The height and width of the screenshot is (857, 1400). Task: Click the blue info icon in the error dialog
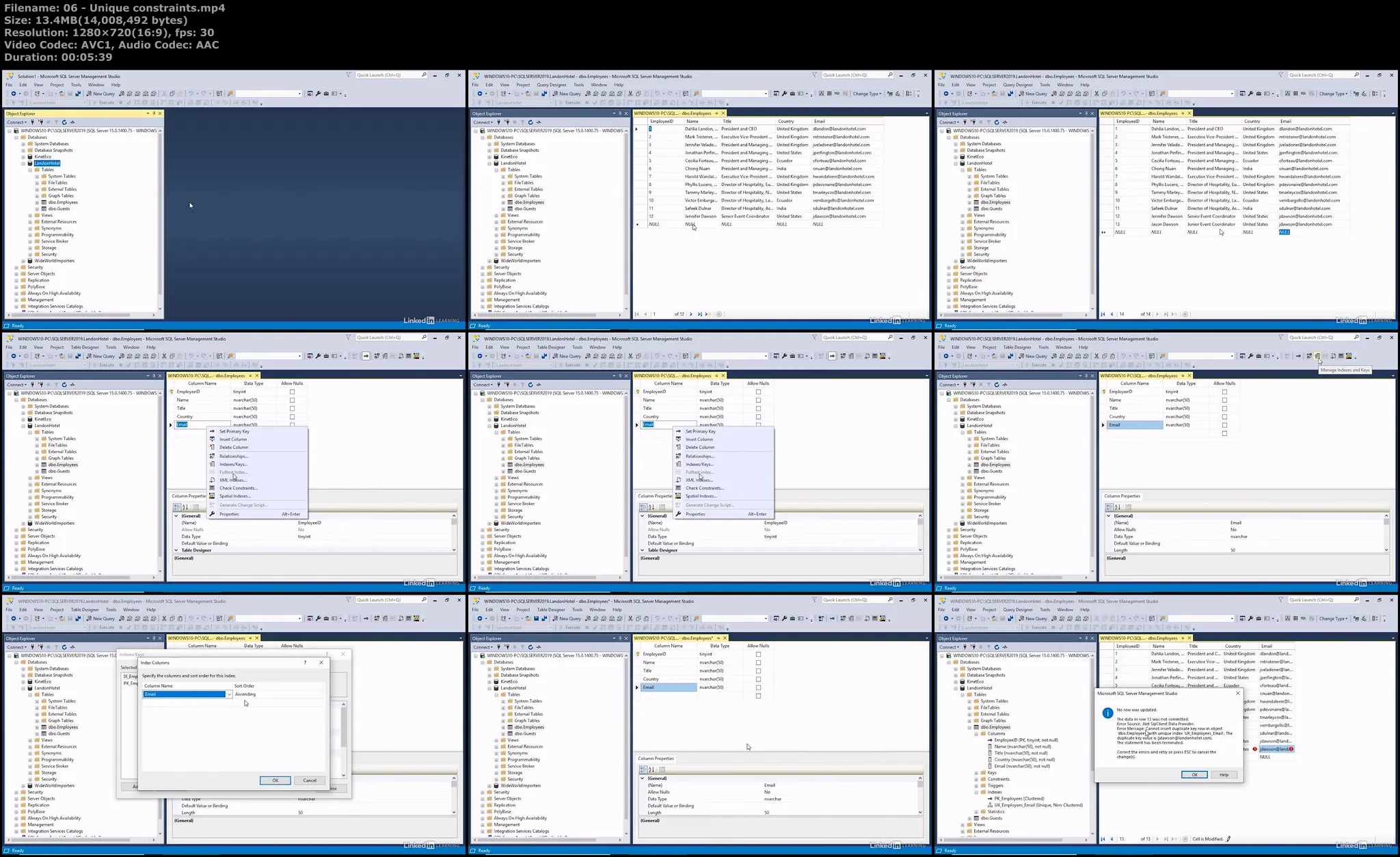click(x=1107, y=713)
